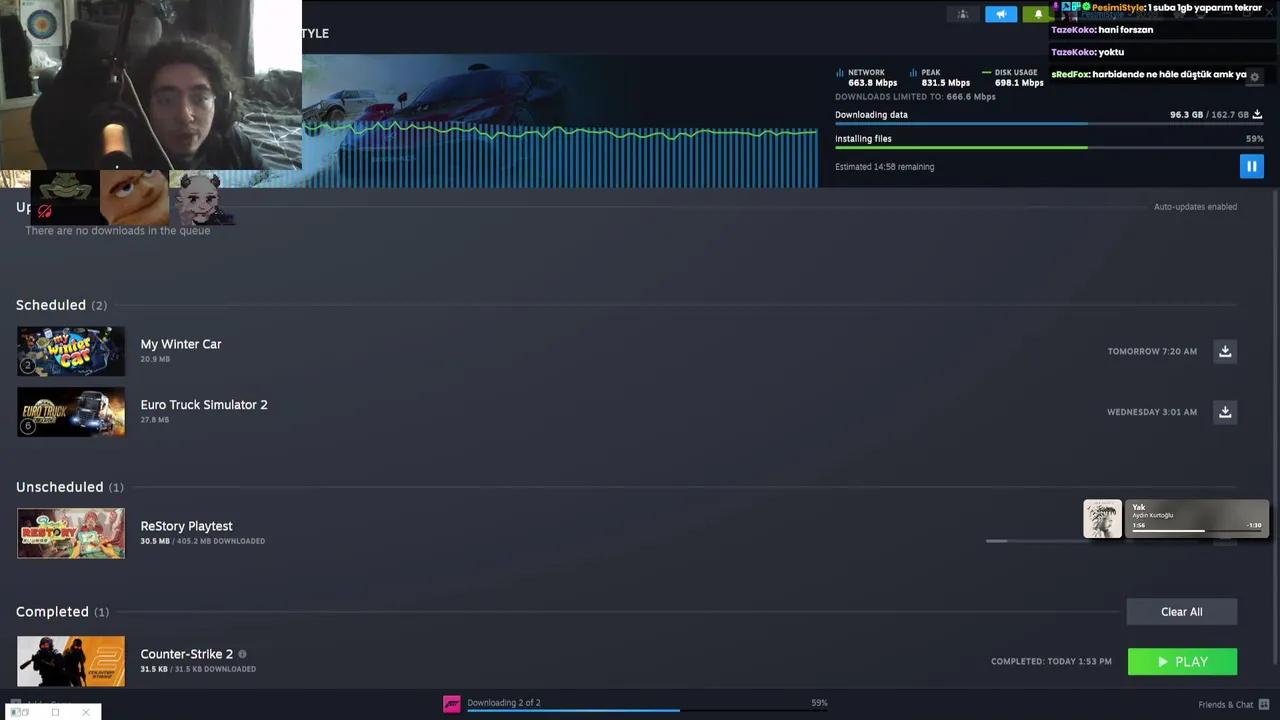Click the Estimated 14:58 remaining text

[884, 167]
